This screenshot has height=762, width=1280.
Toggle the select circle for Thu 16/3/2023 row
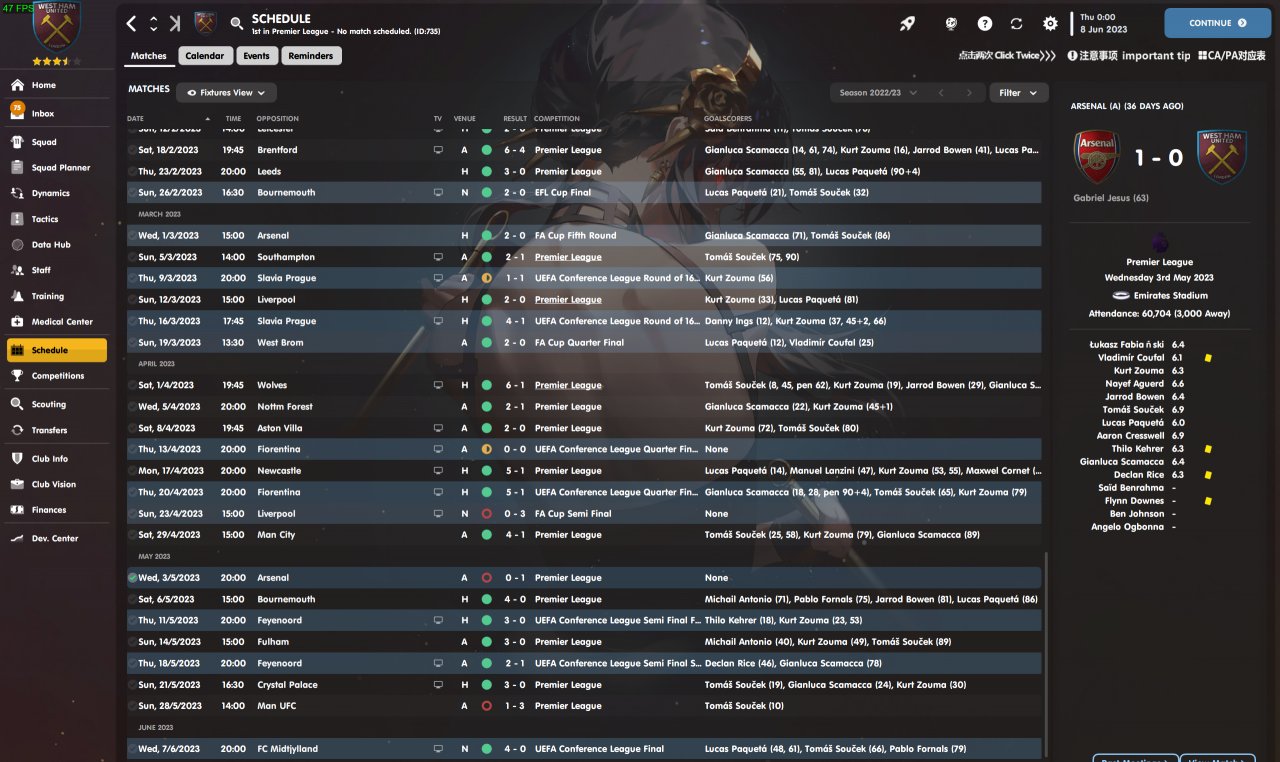[x=133, y=321]
